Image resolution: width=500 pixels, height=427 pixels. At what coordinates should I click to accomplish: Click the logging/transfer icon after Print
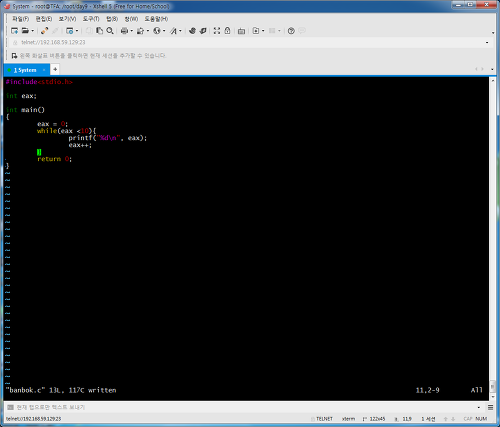pos(140,31)
